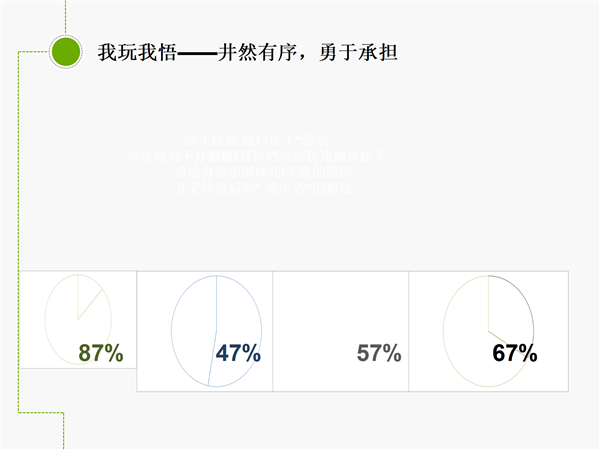Select the 47% percentage label
The image size is (600, 450).
click(x=238, y=353)
